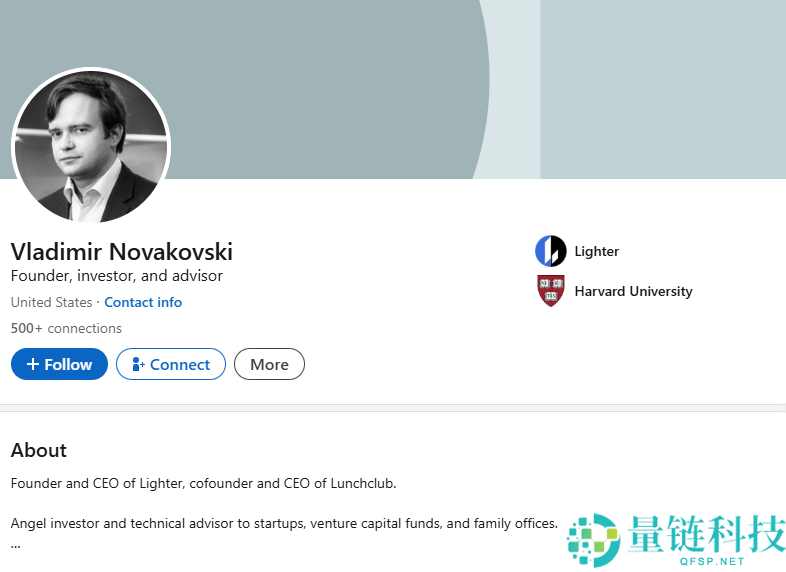Click the United States location text
The height and width of the screenshot is (572, 786).
(x=51, y=302)
